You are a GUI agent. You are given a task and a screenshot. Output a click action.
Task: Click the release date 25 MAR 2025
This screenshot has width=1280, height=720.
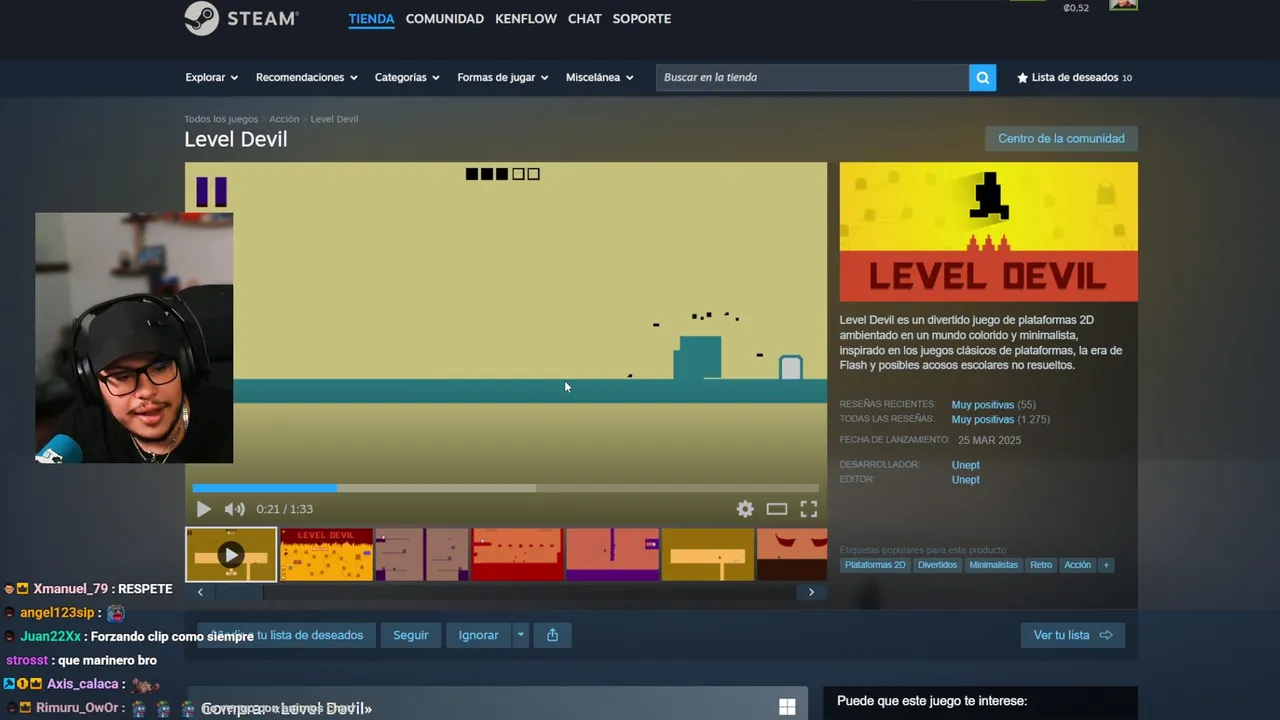click(989, 440)
